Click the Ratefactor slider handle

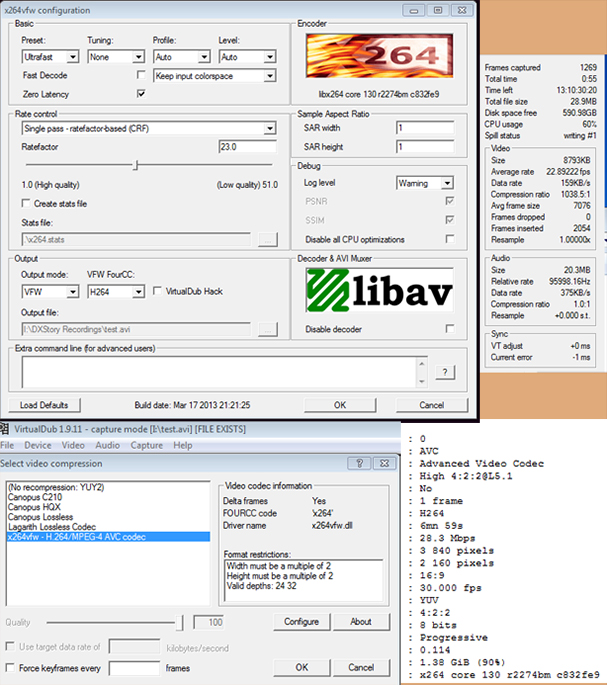point(136,165)
